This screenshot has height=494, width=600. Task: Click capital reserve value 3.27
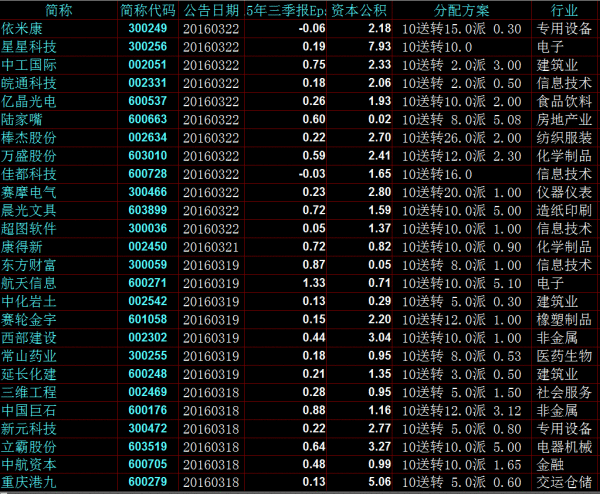point(380,447)
